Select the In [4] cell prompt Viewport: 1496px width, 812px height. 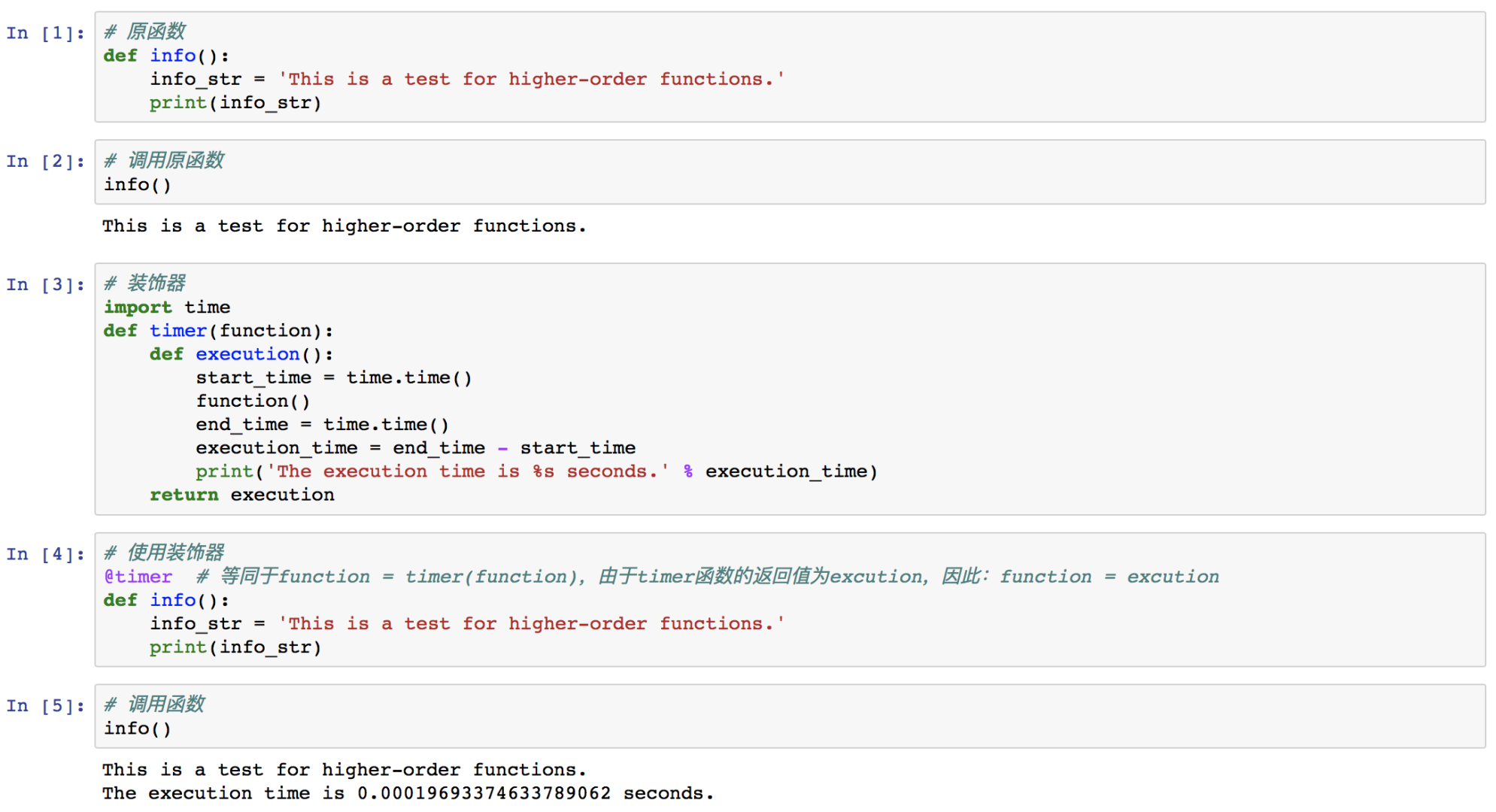pos(45,555)
